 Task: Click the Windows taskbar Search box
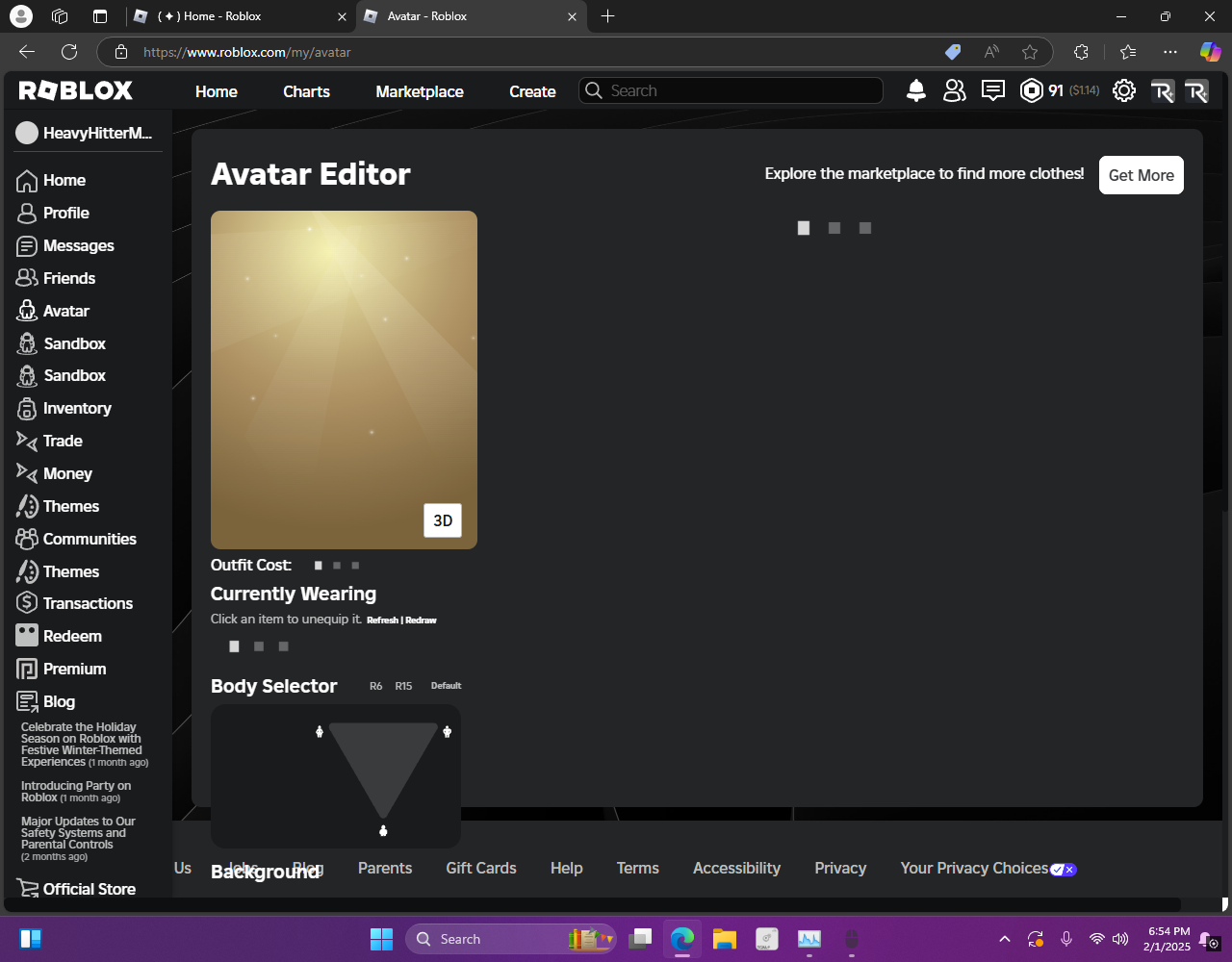click(x=511, y=939)
